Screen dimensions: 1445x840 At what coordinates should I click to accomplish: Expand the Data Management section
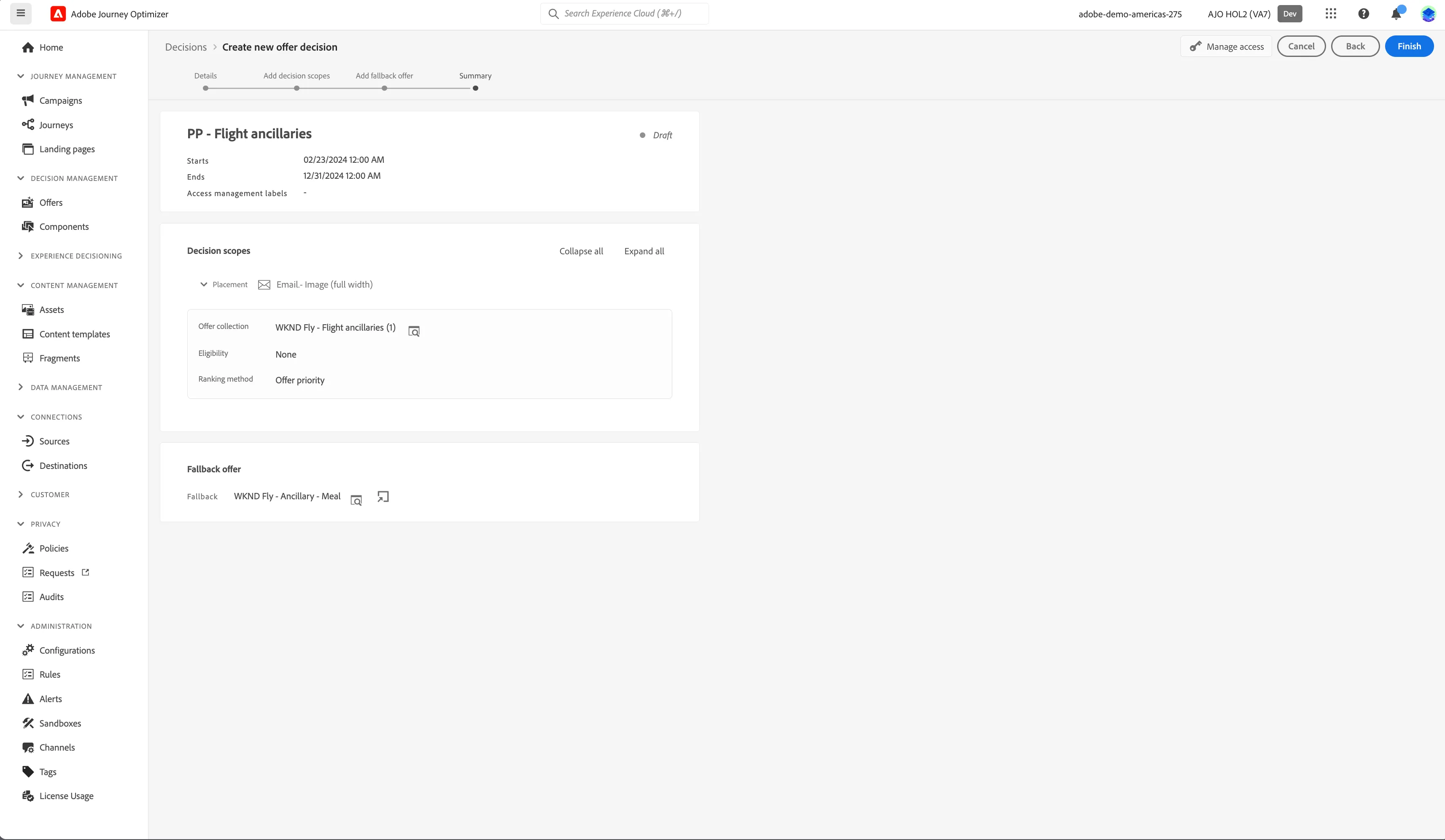[21, 387]
